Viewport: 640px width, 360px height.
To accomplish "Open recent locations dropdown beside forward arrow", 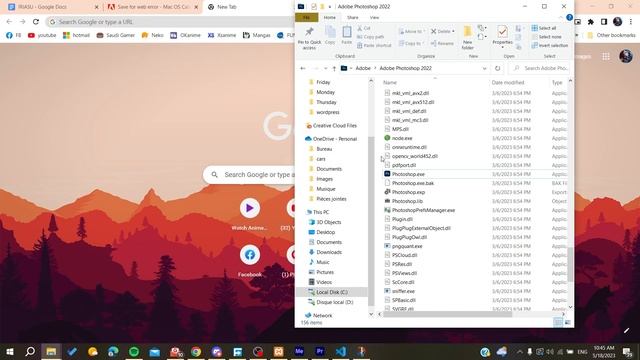I will click(325, 68).
